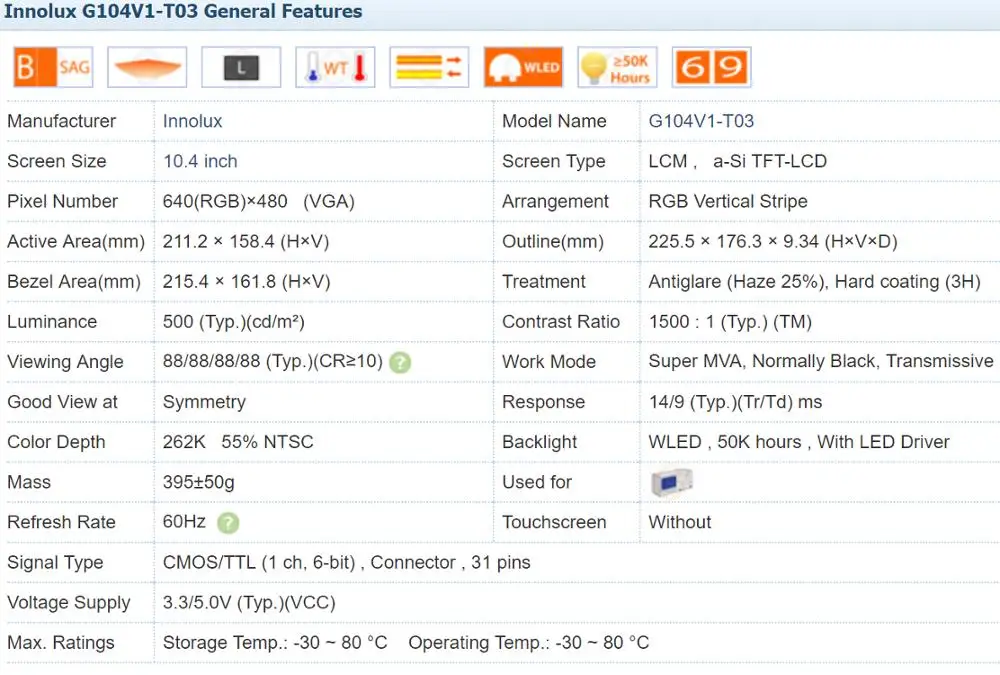The image size is (1000, 675).
Task: Click the 'Response' row label
Action: (x=543, y=403)
